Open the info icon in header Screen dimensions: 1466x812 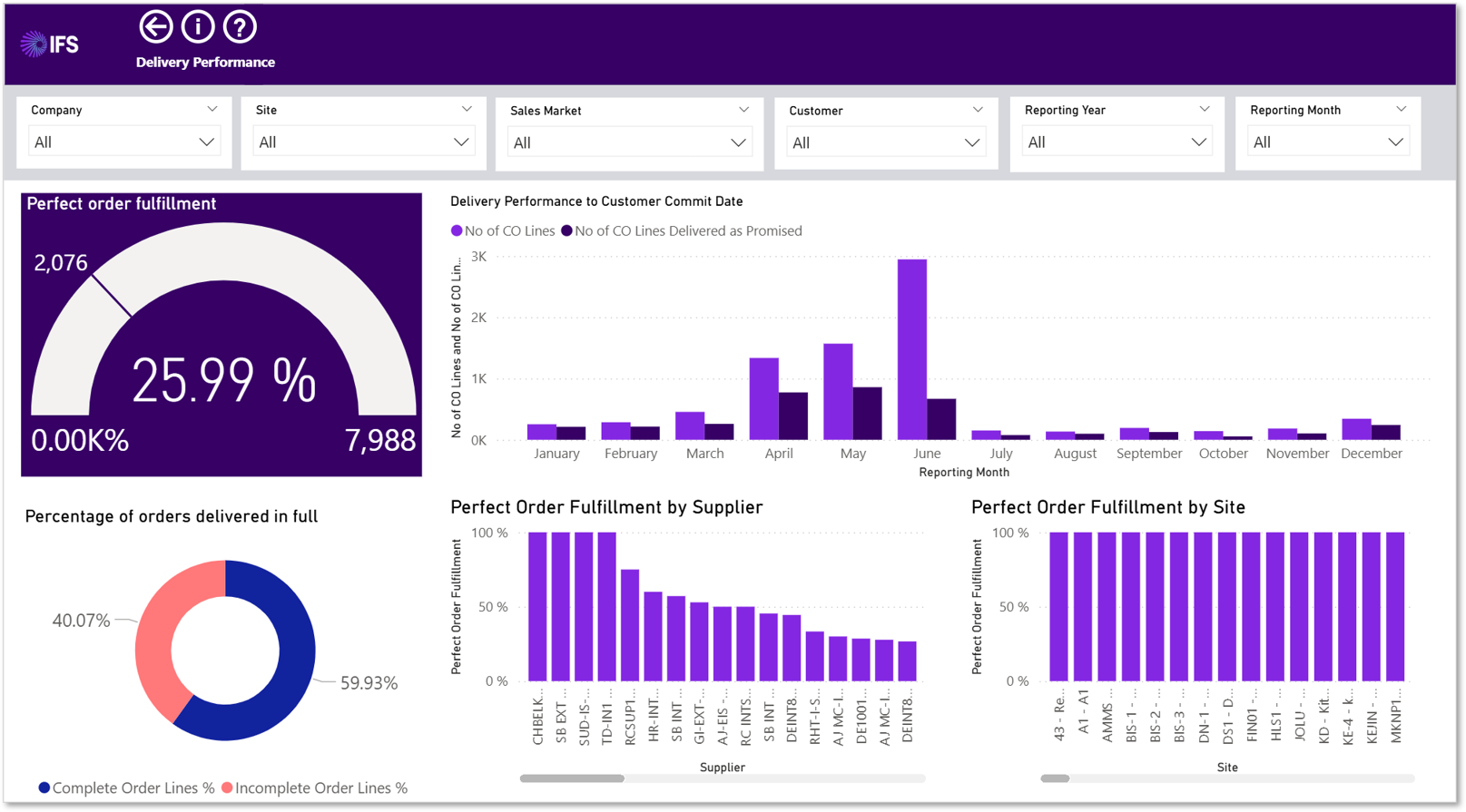(198, 27)
